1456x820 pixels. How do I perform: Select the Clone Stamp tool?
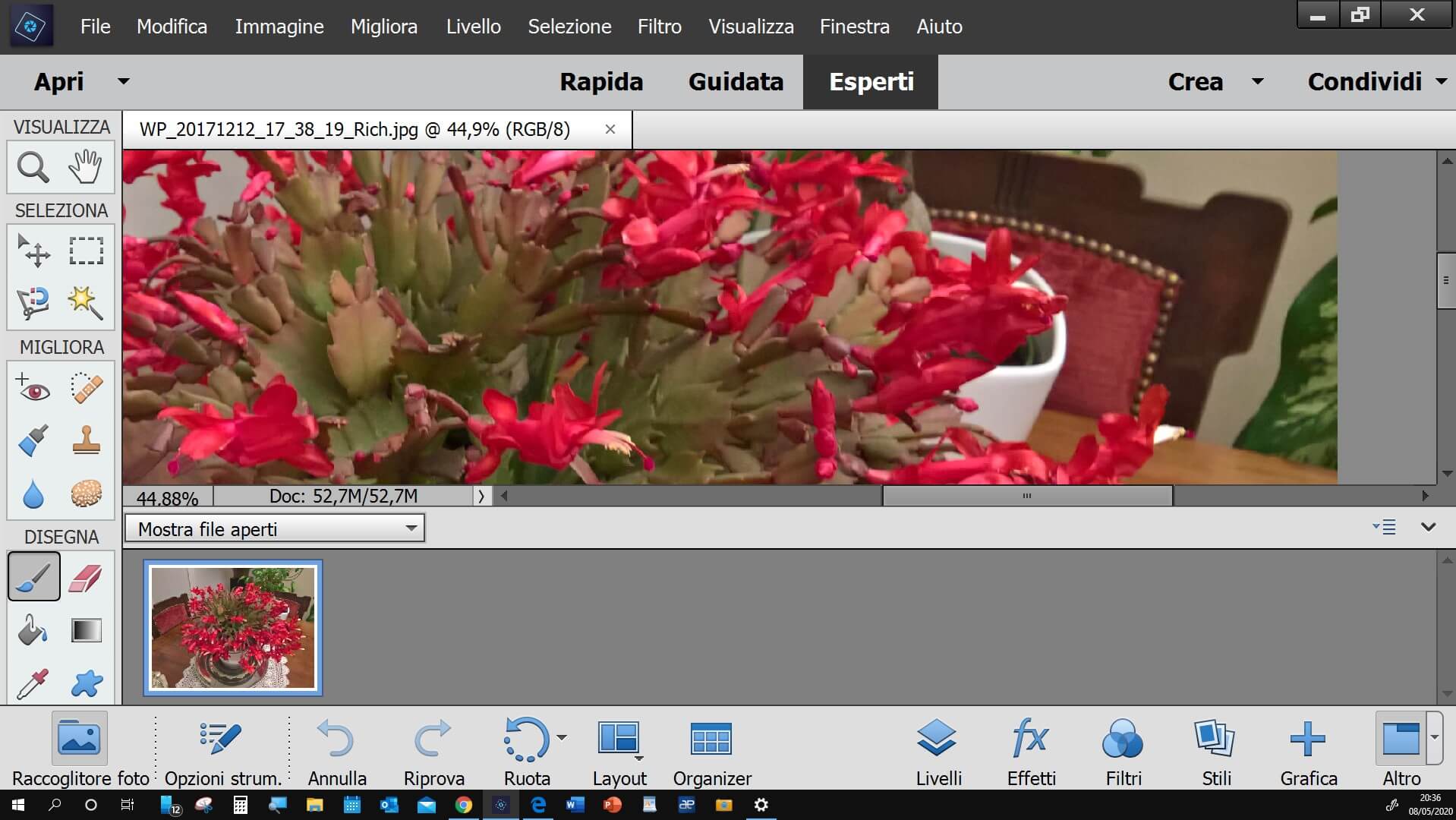tap(86, 440)
